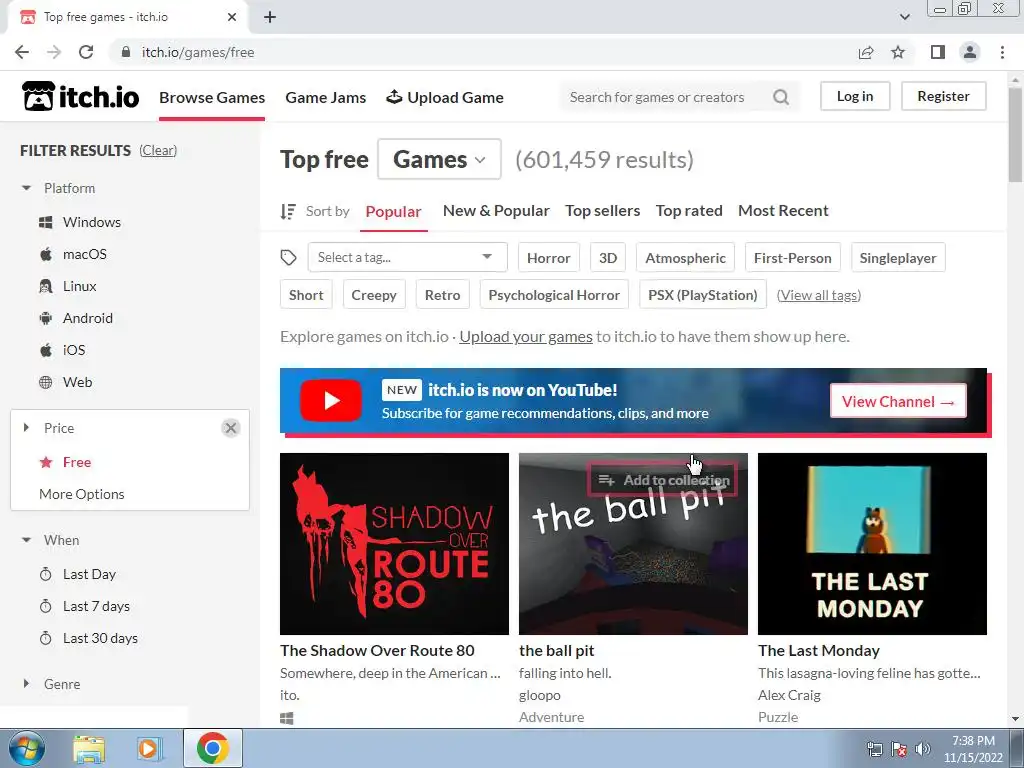Viewport: 1024px width, 768px height.
Task: Open Game Jams navigation item
Action: 326,97
